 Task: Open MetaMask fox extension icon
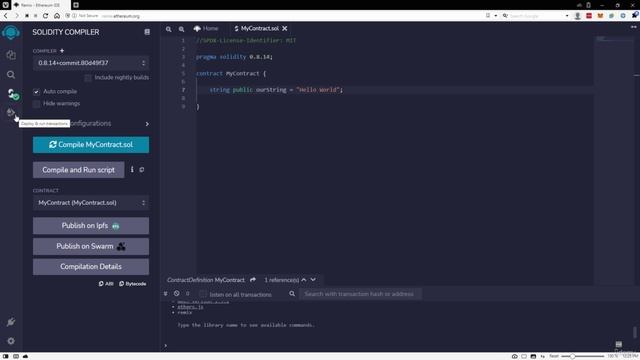click(x=600, y=16)
